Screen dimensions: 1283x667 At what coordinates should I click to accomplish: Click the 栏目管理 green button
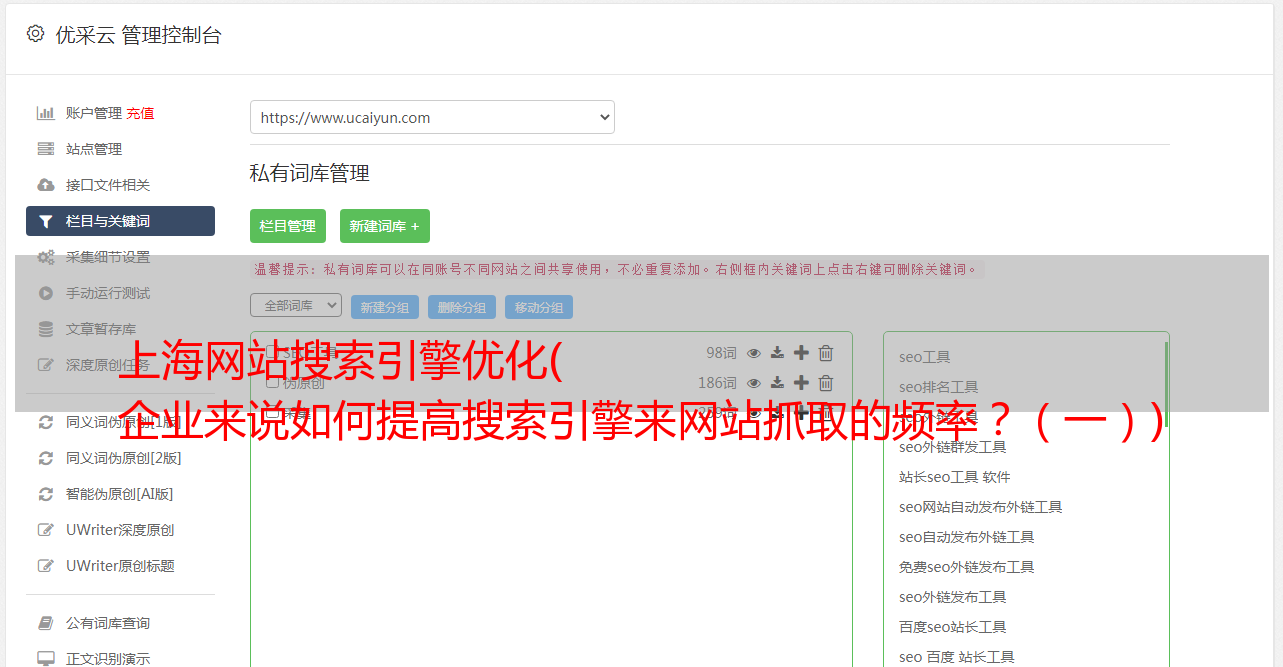click(288, 226)
